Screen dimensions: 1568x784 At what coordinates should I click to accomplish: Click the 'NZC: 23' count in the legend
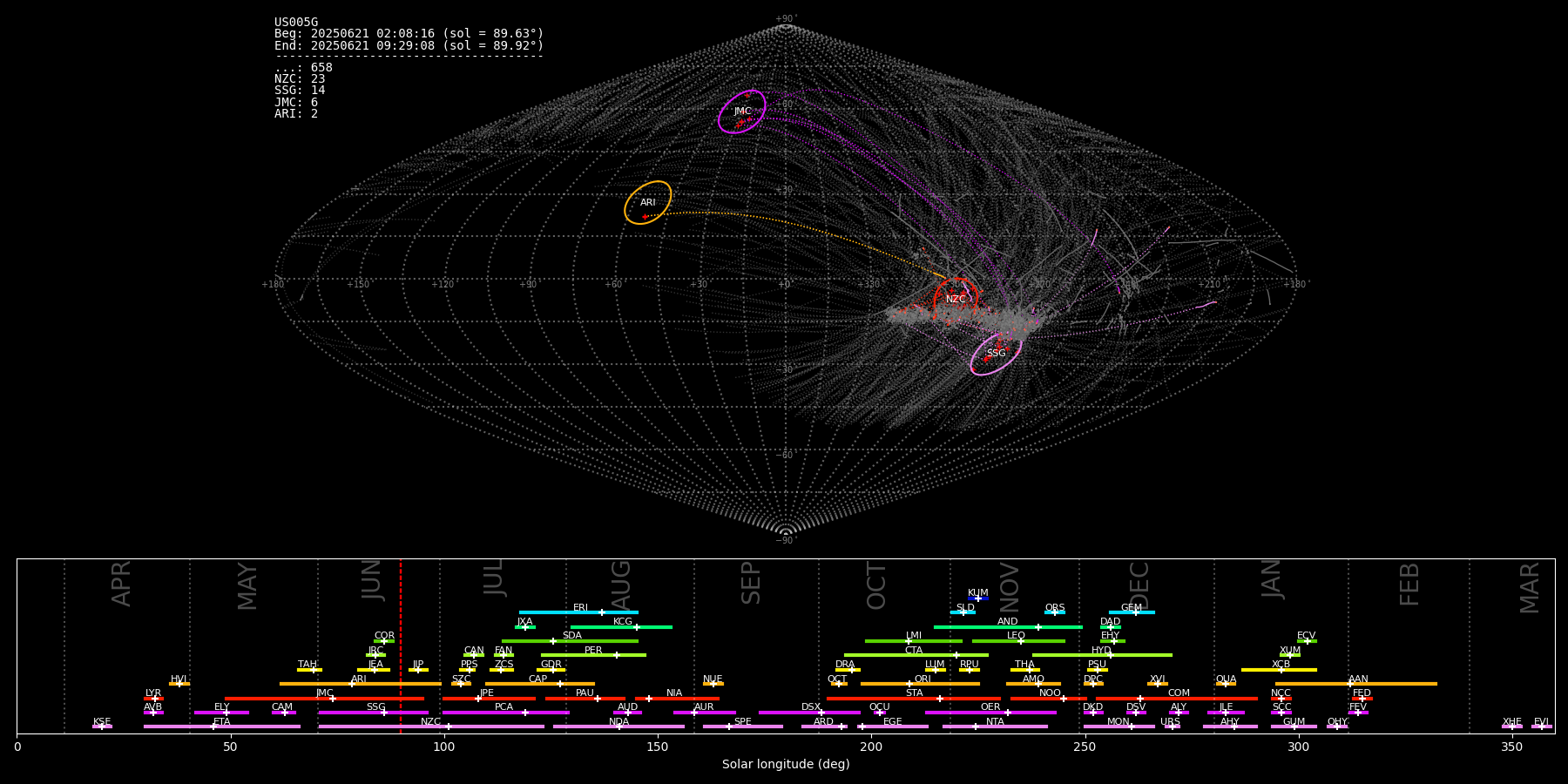(300, 78)
